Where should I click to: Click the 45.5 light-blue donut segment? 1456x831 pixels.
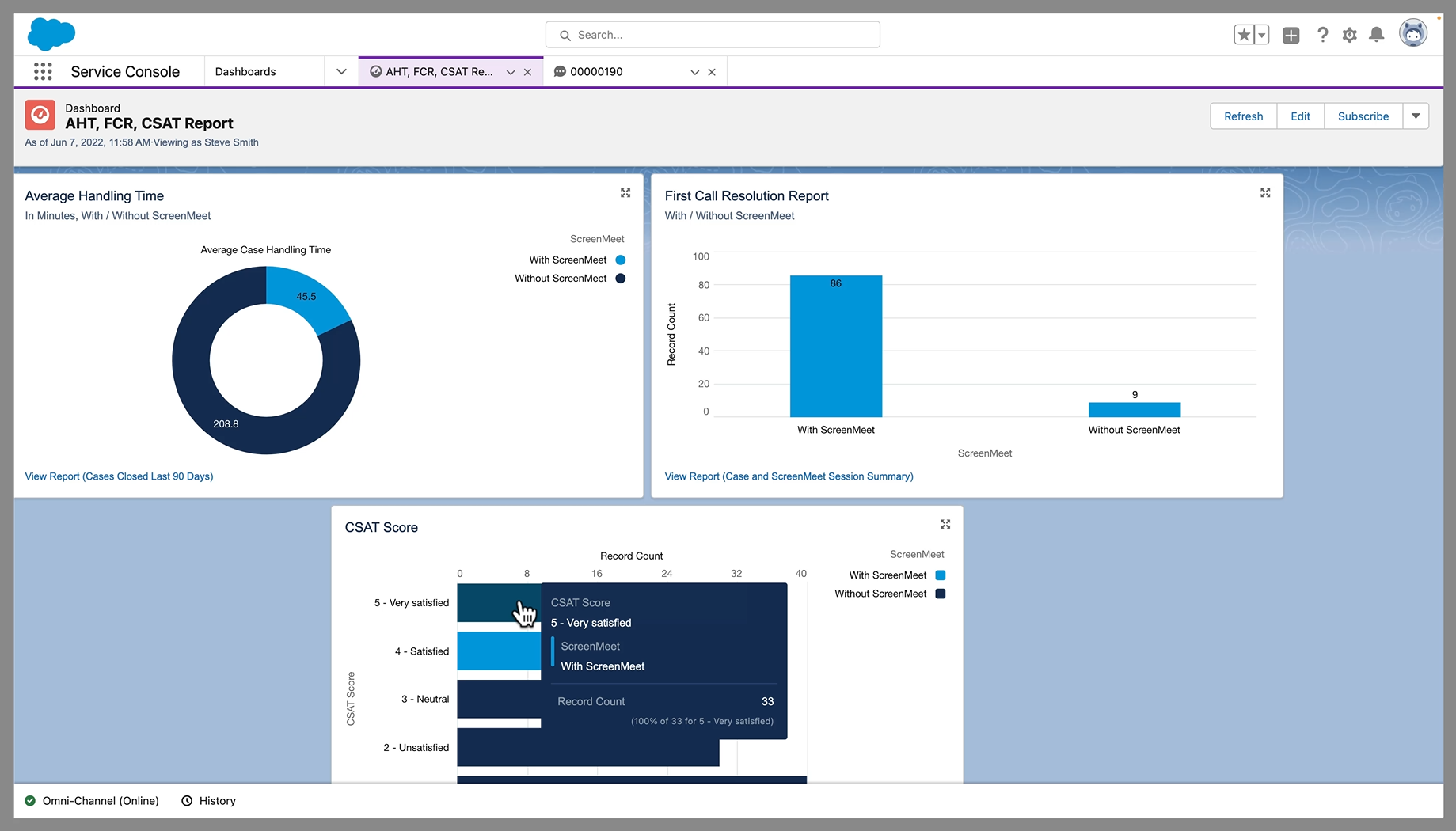point(306,296)
